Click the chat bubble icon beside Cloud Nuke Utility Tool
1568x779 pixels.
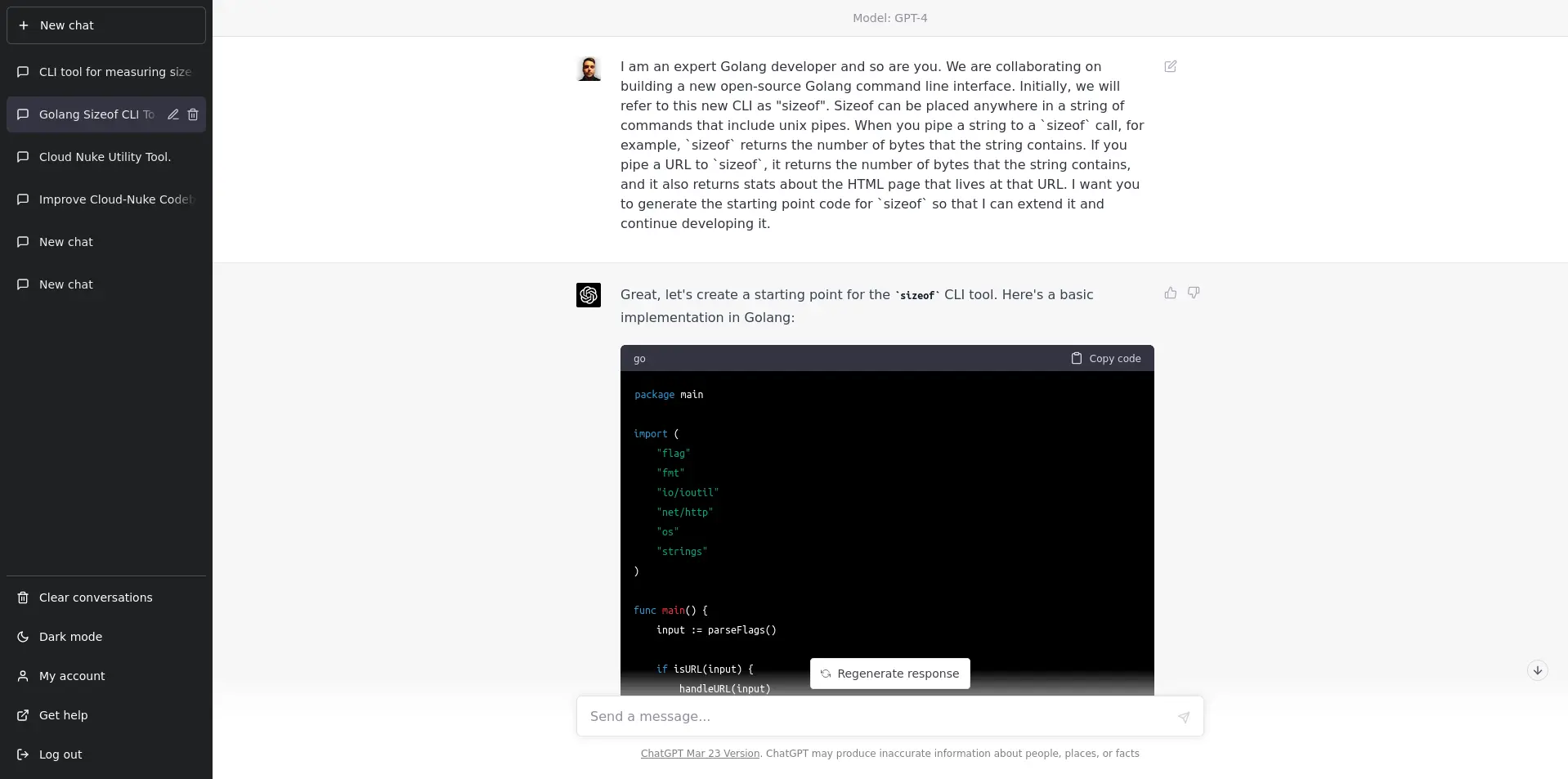tap(22, 157)
